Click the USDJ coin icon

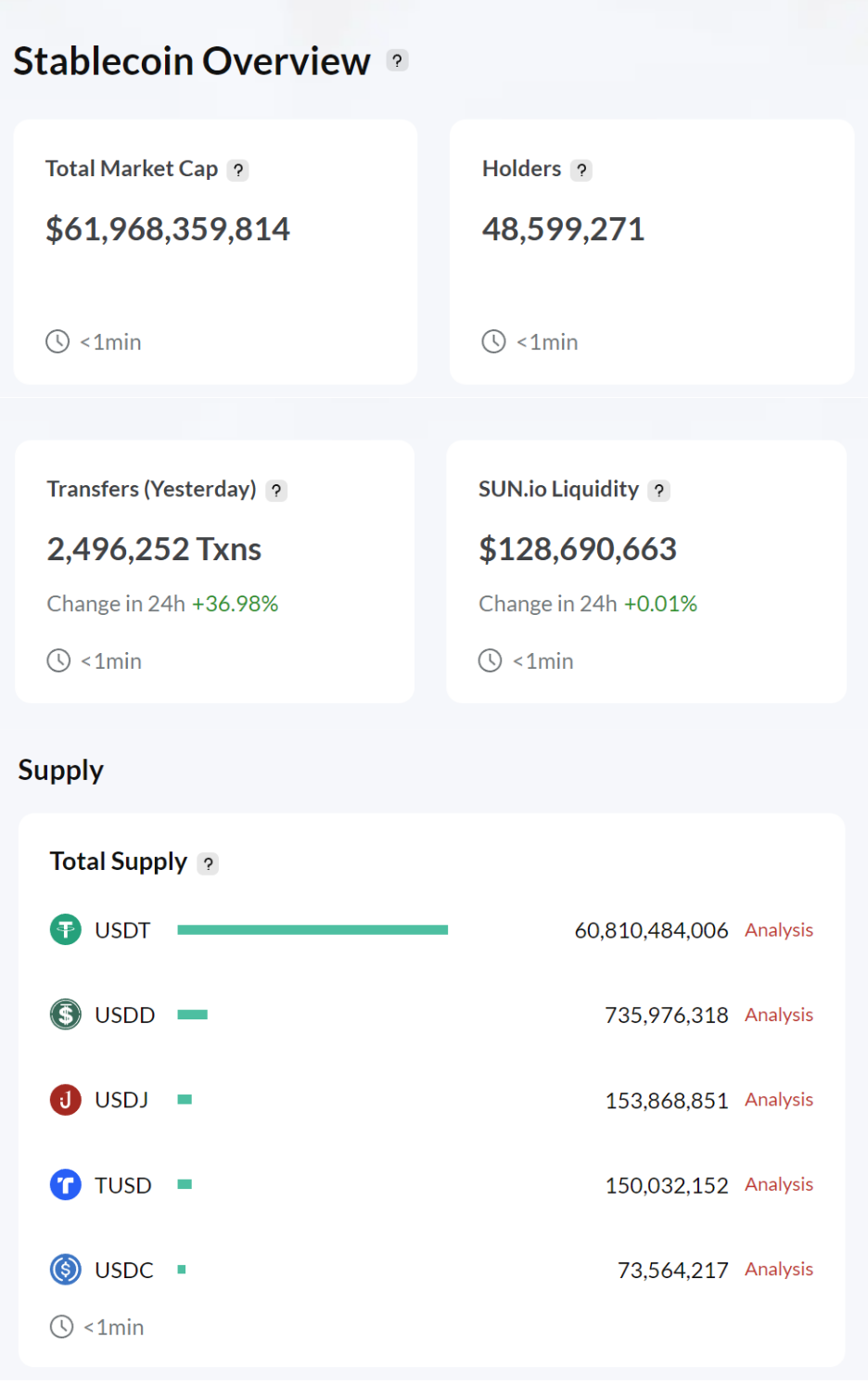[66, 1100]
